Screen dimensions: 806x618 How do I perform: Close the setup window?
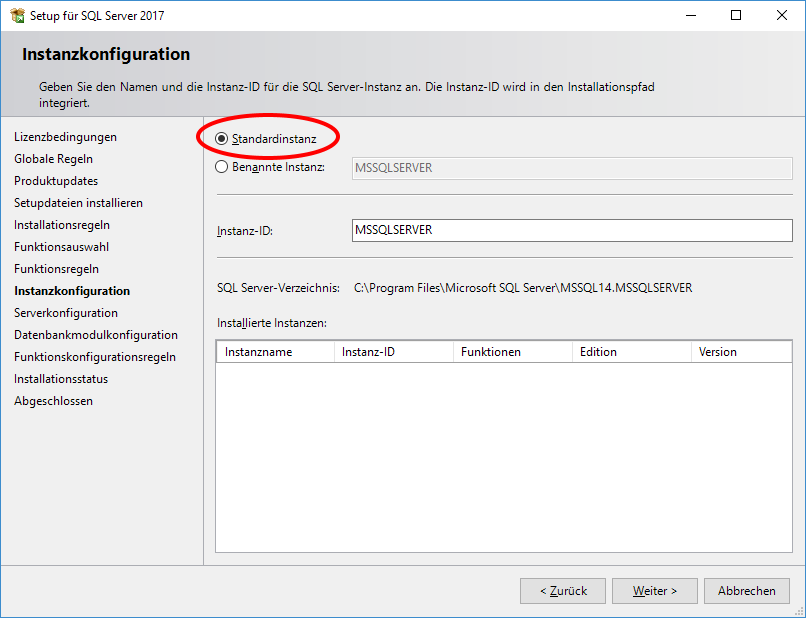782,15
